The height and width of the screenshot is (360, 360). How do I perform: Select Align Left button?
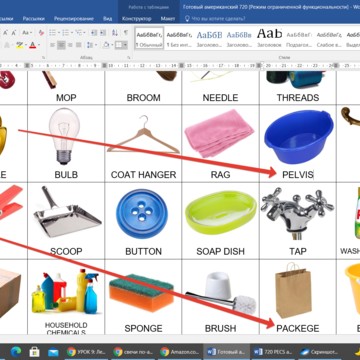point(52,45)
